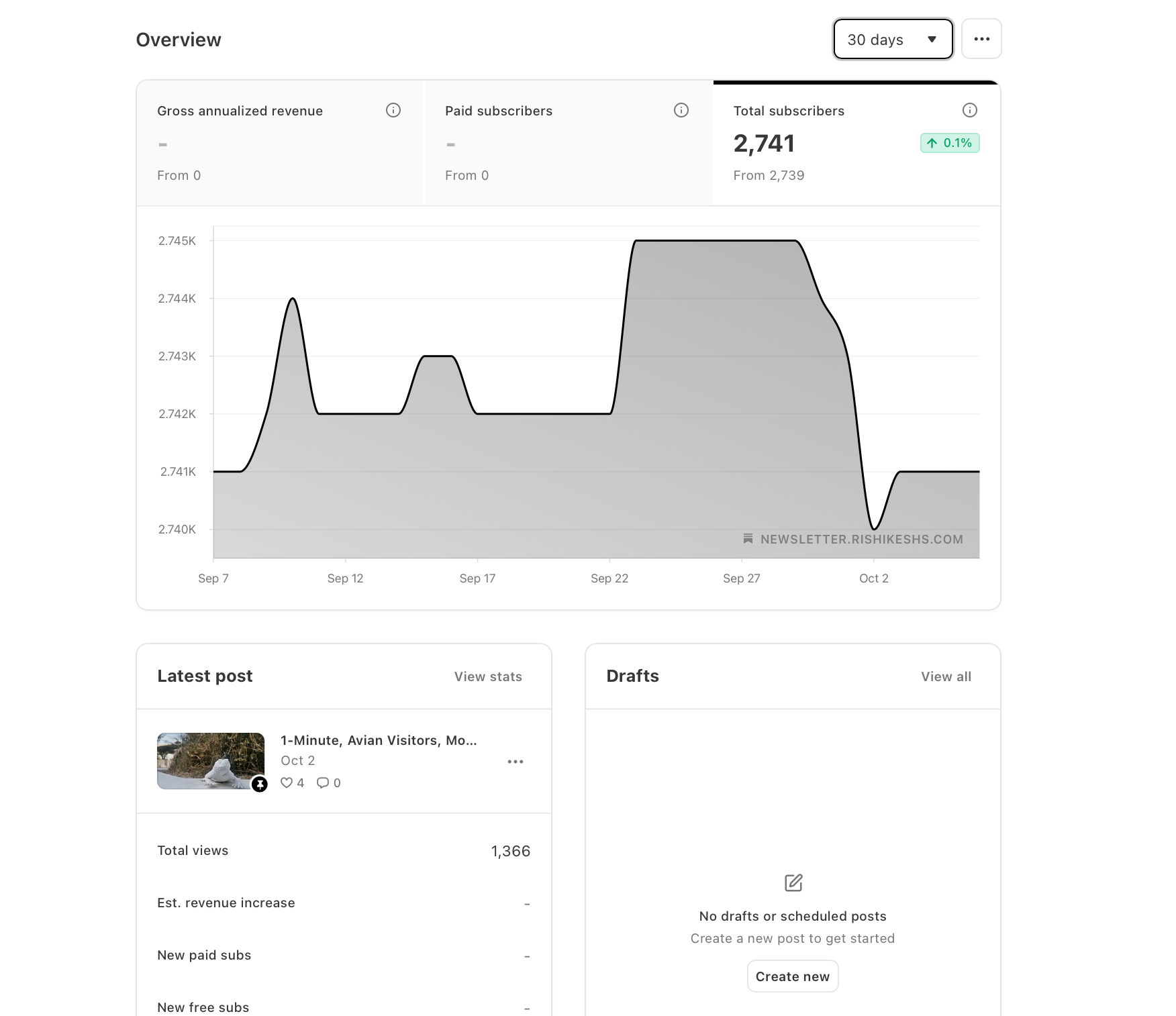This screenshot has width=1176, height=1016.
Task: Click the Sep 7 axis label
Action: [x=213, y=578]
